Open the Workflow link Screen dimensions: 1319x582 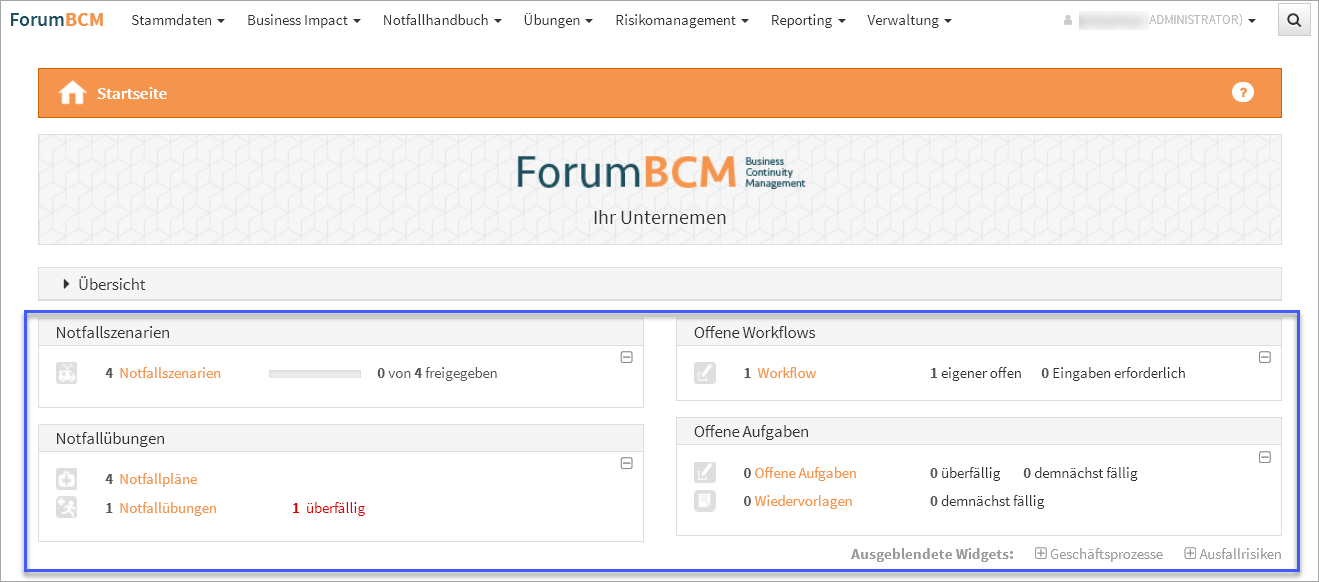tap(786, 373)
